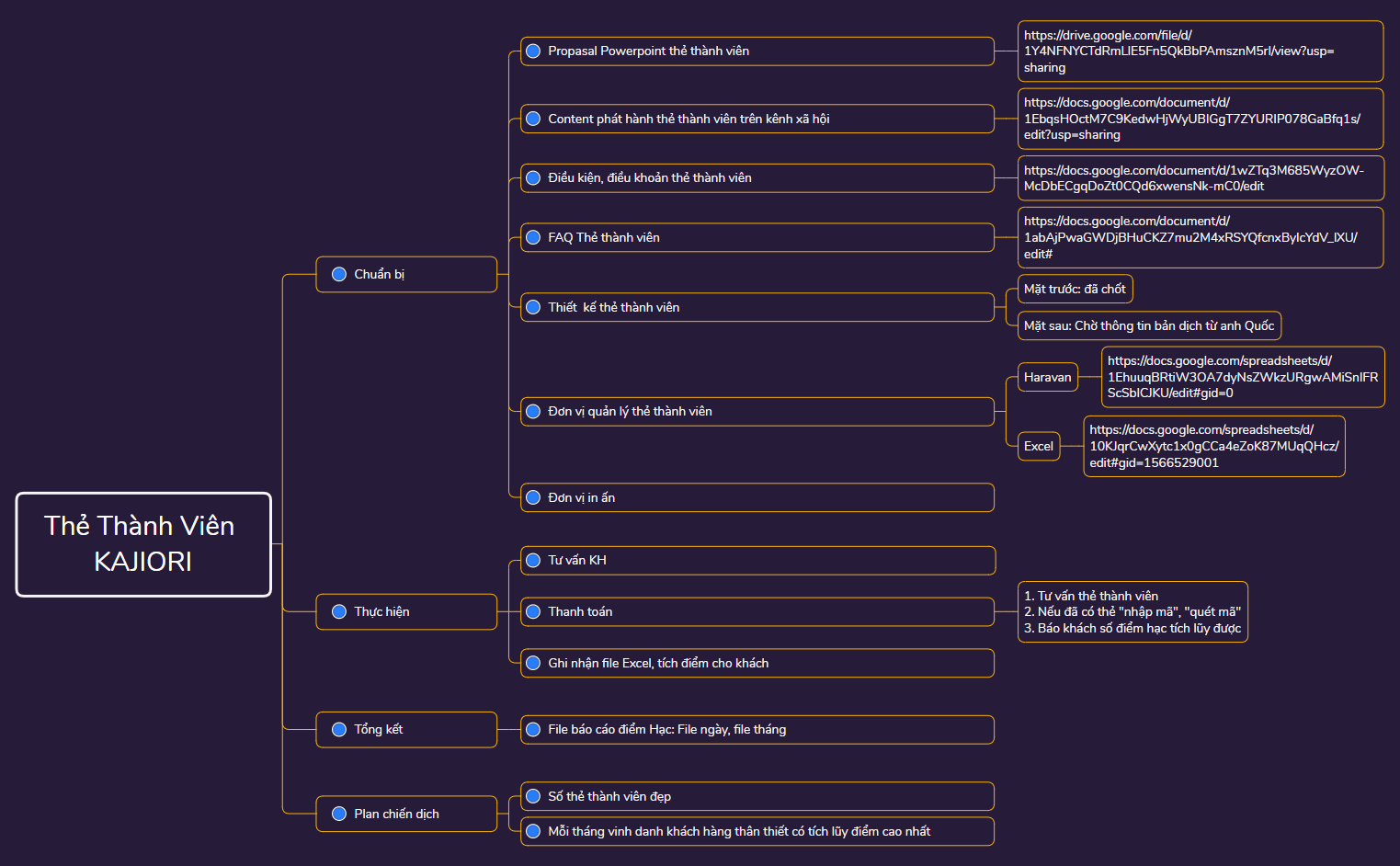This screenshot has height=866, width=1400.
Task: Click the circle icon beside FAQ Thẻ thành viên
Action: pyautogui.click(x=533, y=237)
